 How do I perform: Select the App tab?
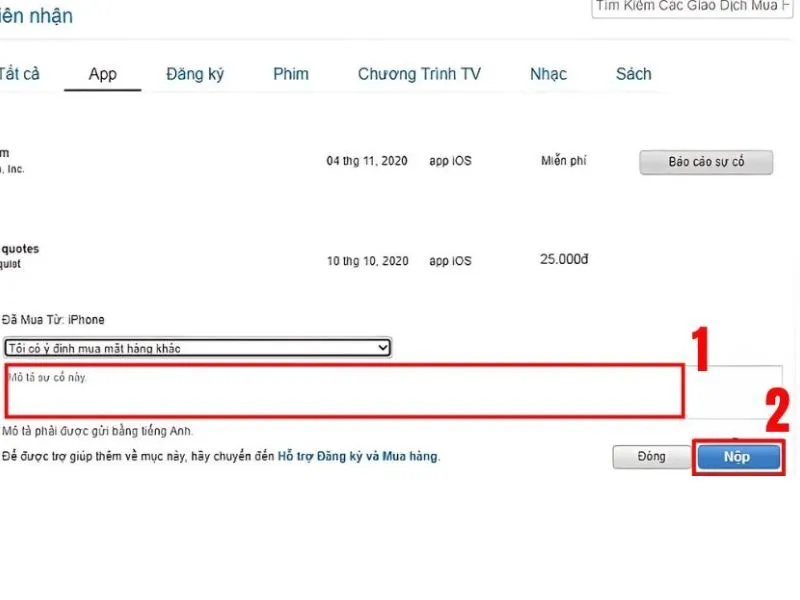coord(103,74)
